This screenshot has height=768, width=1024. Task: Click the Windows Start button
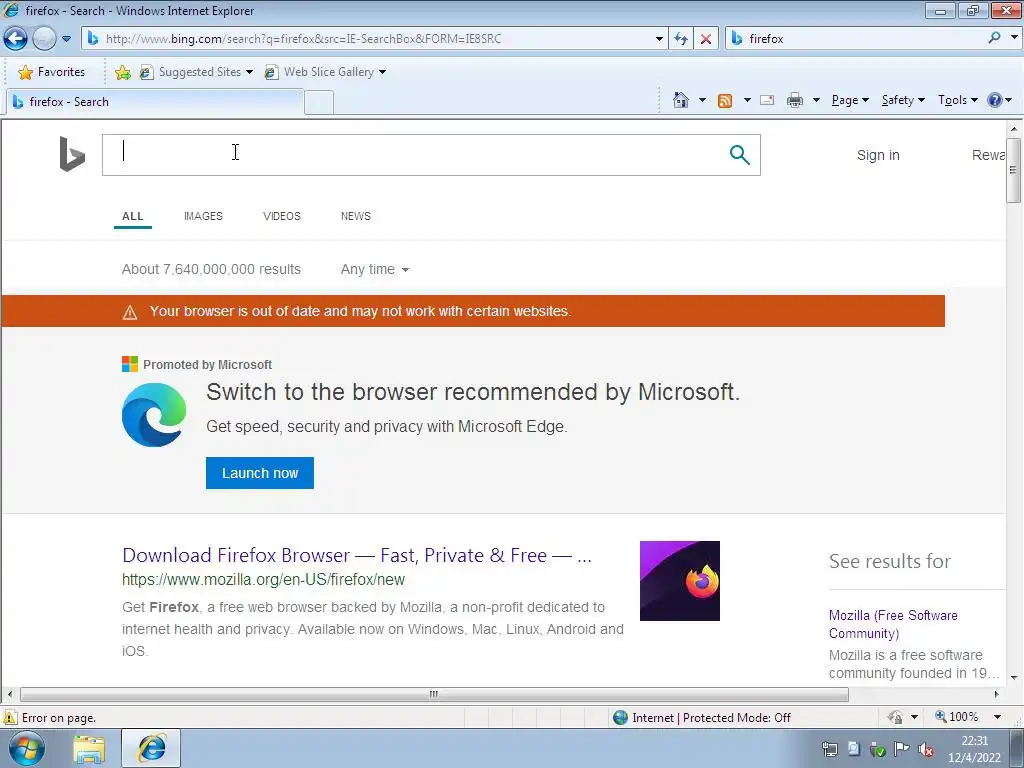point(26,748)
